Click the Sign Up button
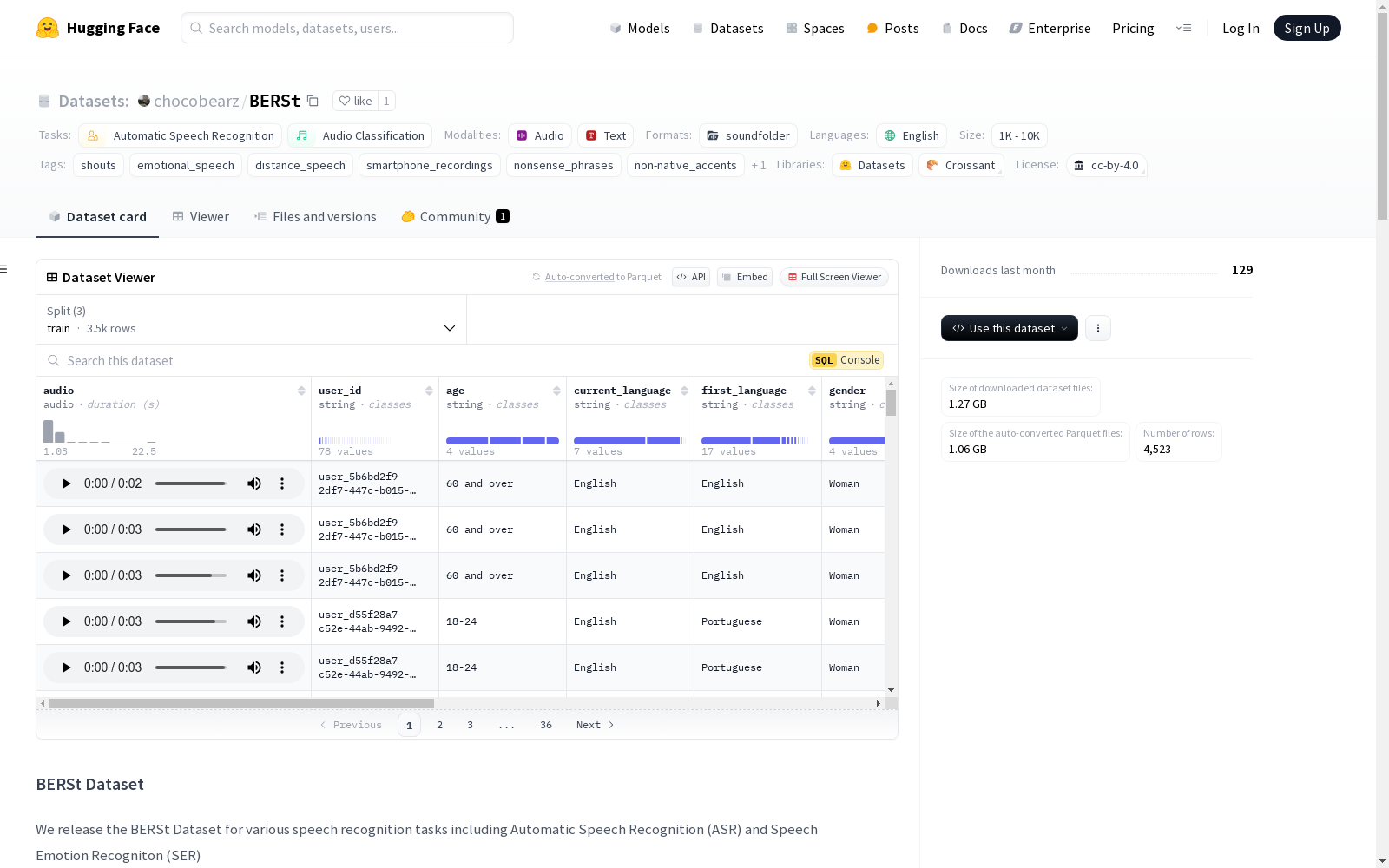The height and width of the screenshot is (868, 1389). [x=1307, y=28]
